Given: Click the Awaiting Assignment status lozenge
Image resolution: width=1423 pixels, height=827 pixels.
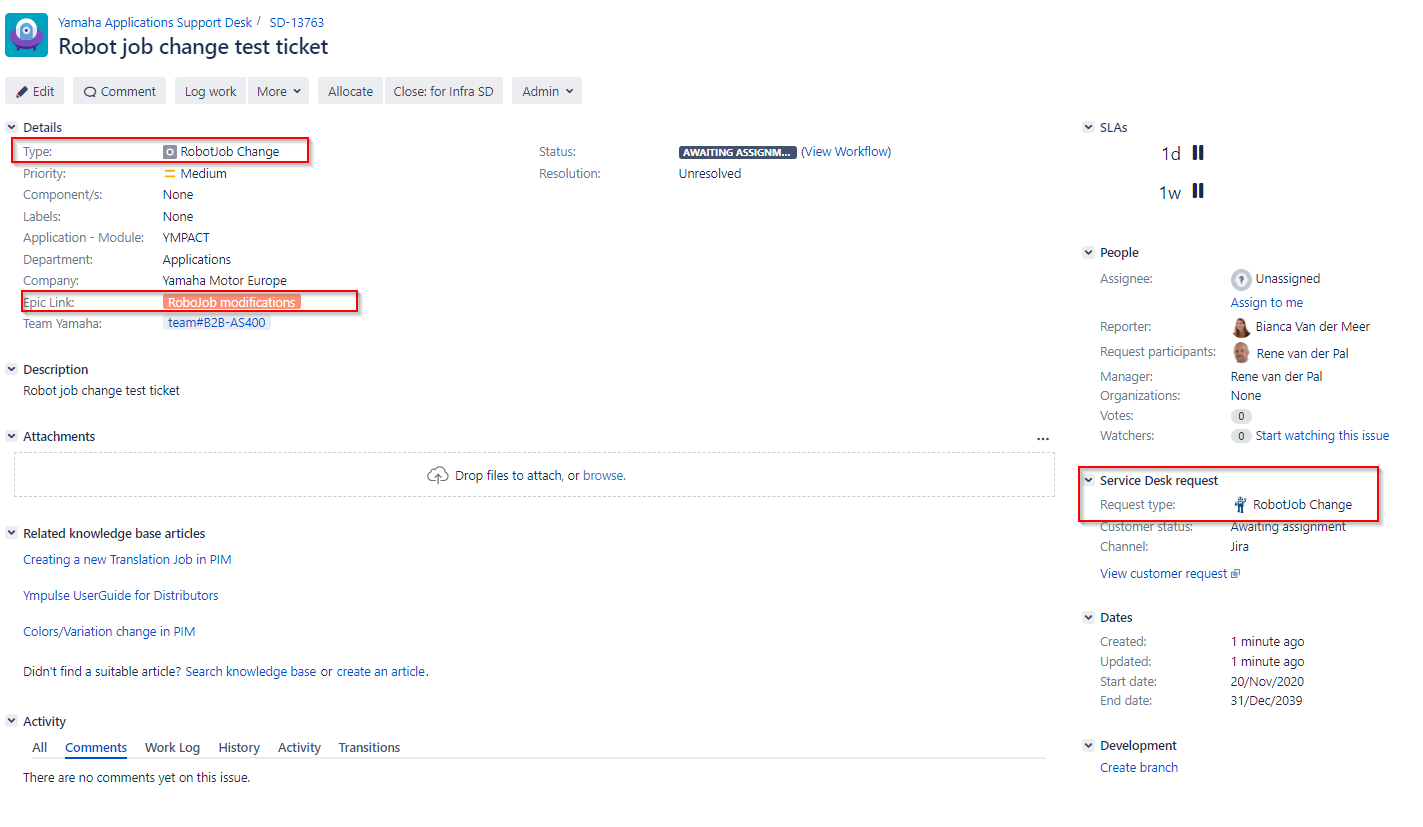Looking at the screenshot, I should pos(738,153).
